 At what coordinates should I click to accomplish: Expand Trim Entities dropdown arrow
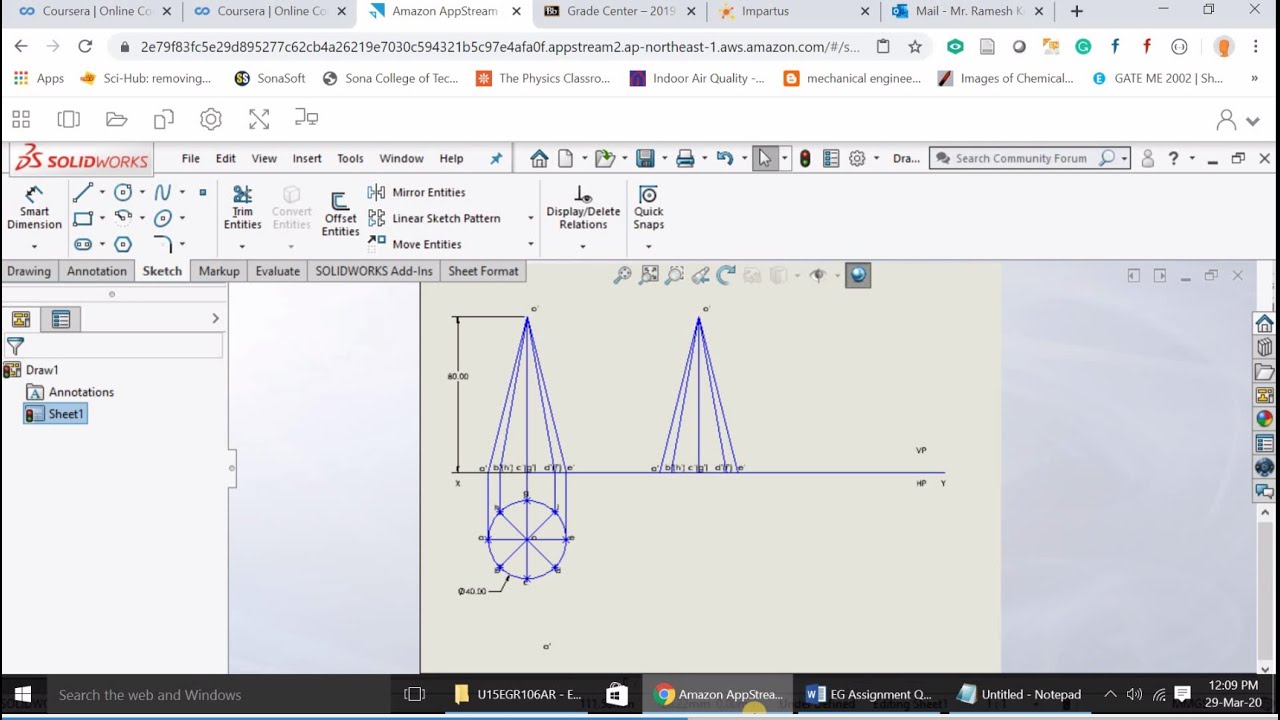click(x=242, y=246)
